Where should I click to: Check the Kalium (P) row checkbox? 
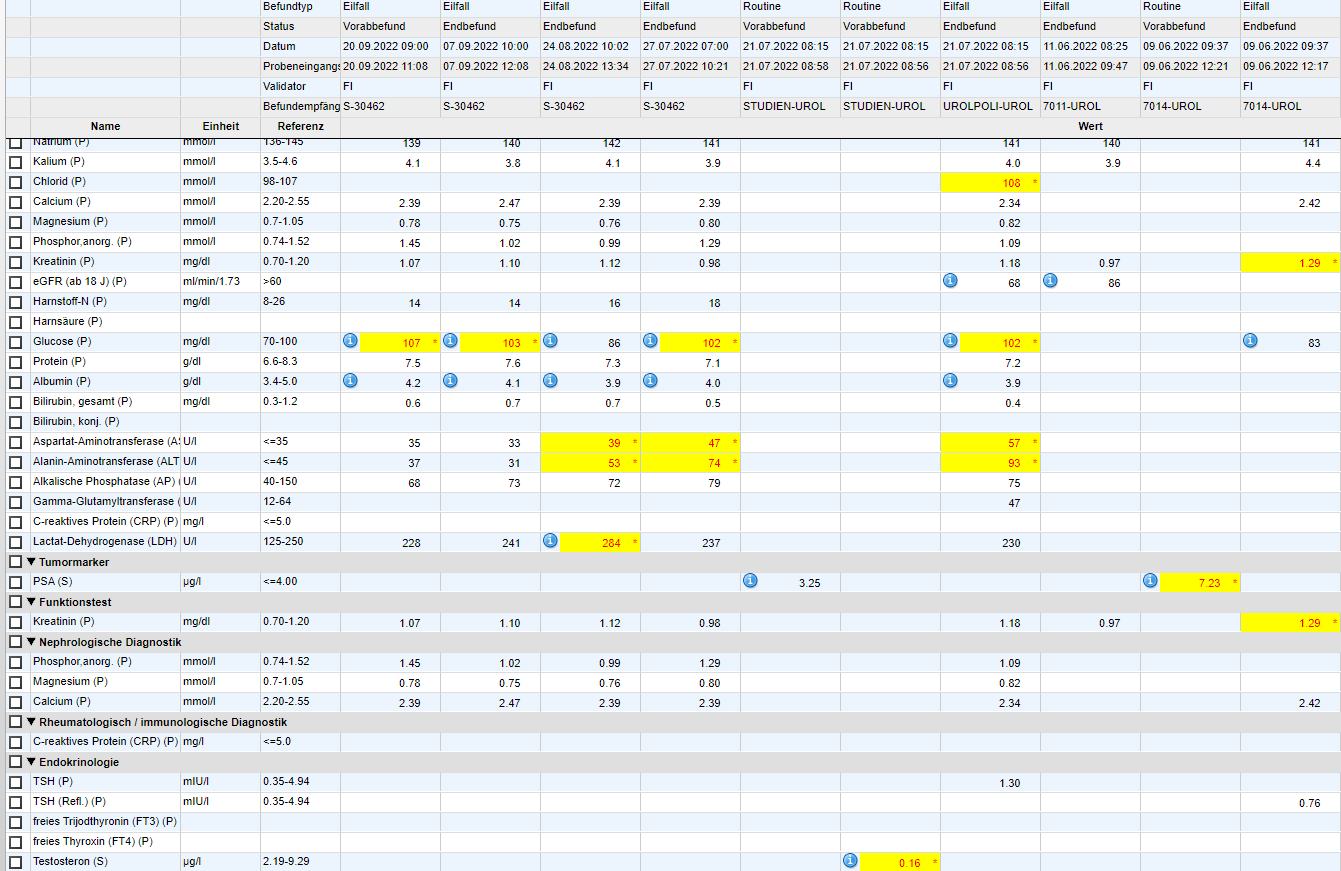coord(15,162)
